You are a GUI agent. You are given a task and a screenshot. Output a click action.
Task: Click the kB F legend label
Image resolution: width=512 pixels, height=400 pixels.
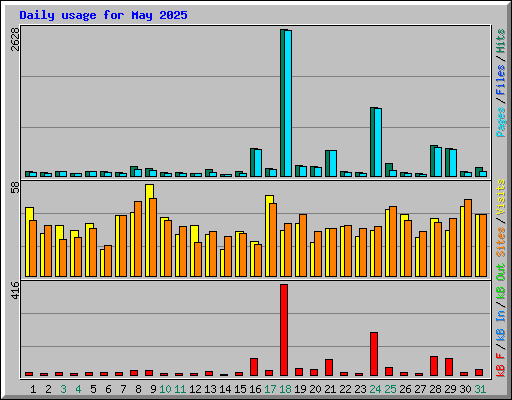coord(501,365)
